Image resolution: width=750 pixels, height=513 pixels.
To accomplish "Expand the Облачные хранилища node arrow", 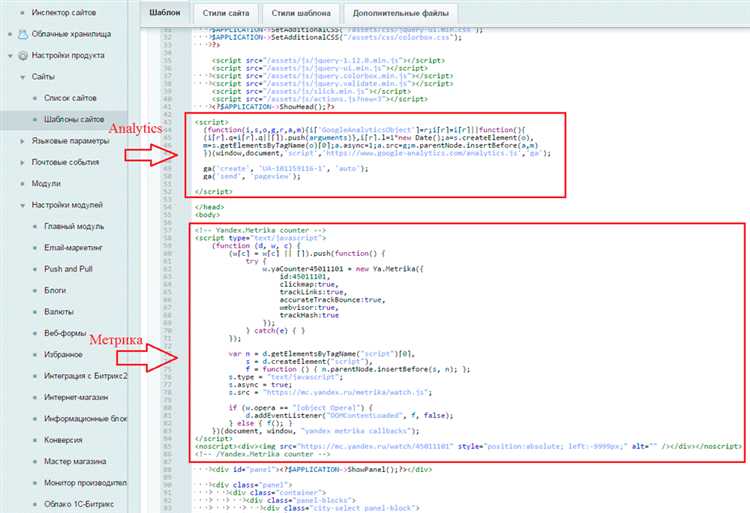I will tap(10, 34).
